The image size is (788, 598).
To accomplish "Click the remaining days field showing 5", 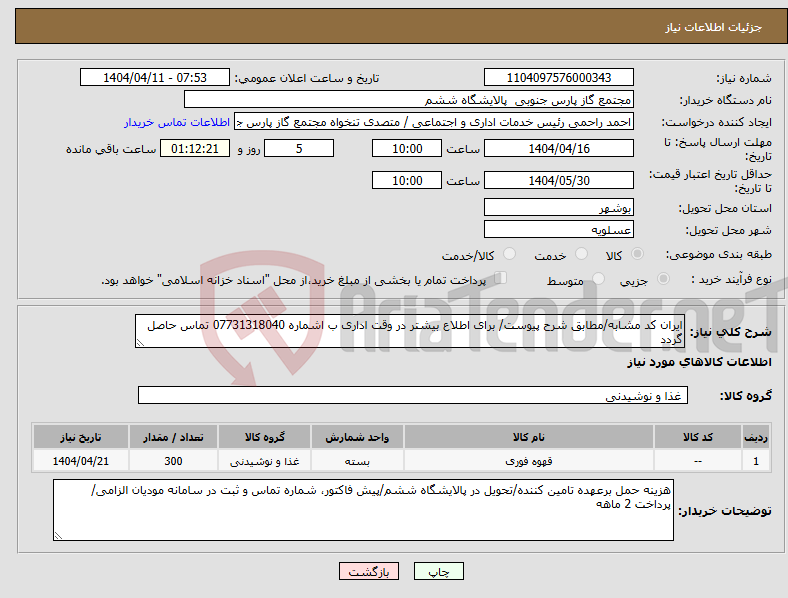I will click(x=299, y=148).
